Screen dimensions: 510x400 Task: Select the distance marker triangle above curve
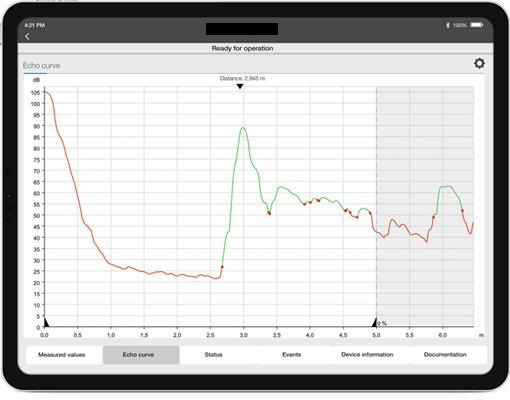point(240,86)
